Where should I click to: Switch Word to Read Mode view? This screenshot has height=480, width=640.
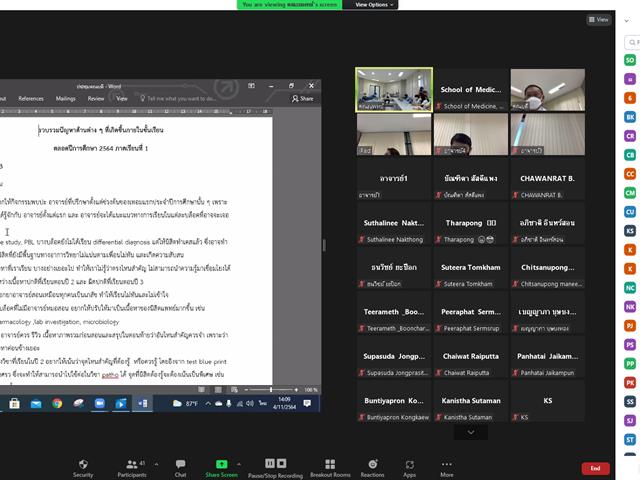(x=201, y=390)
